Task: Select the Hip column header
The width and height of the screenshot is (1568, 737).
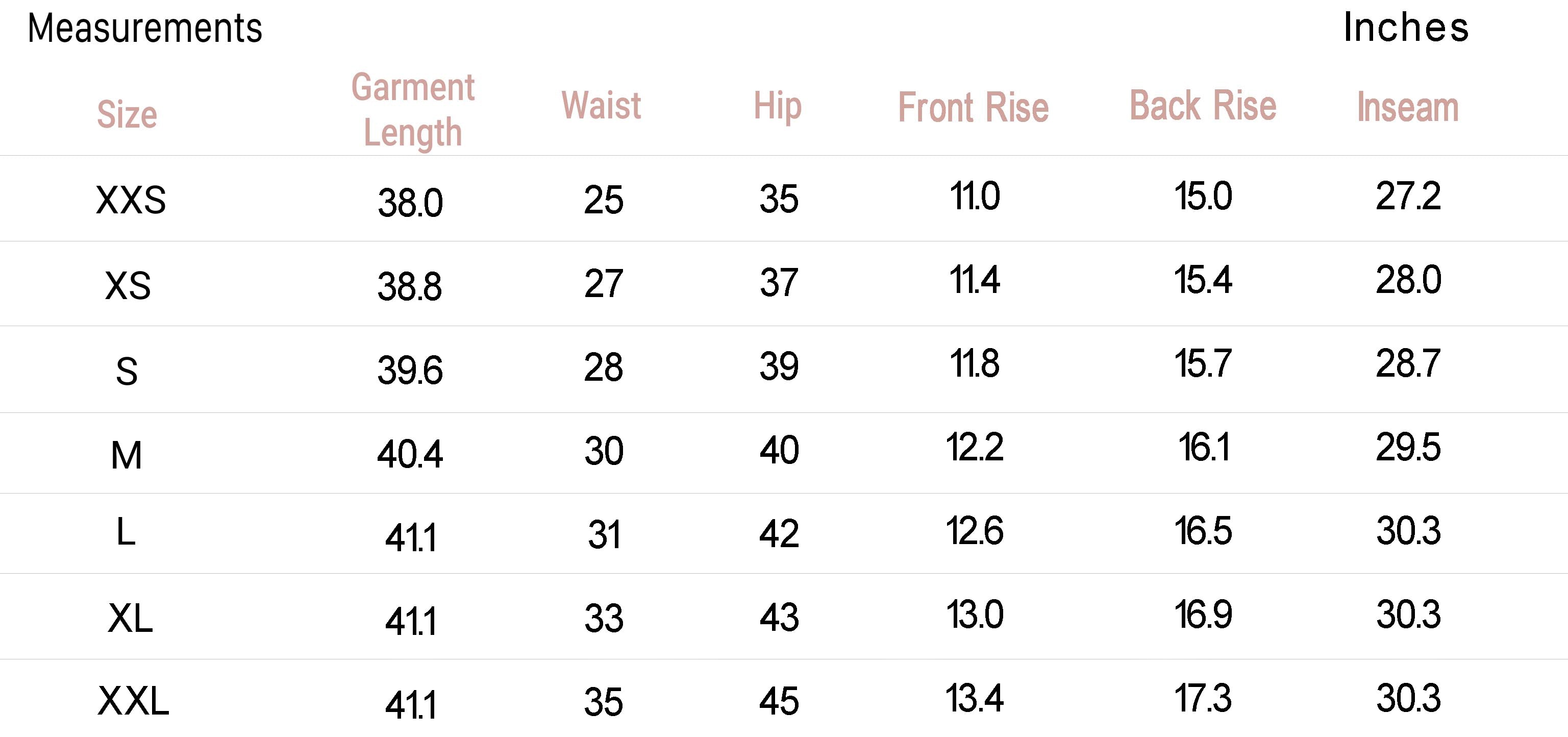Action: pyautogui.click(x=777, y=106)
